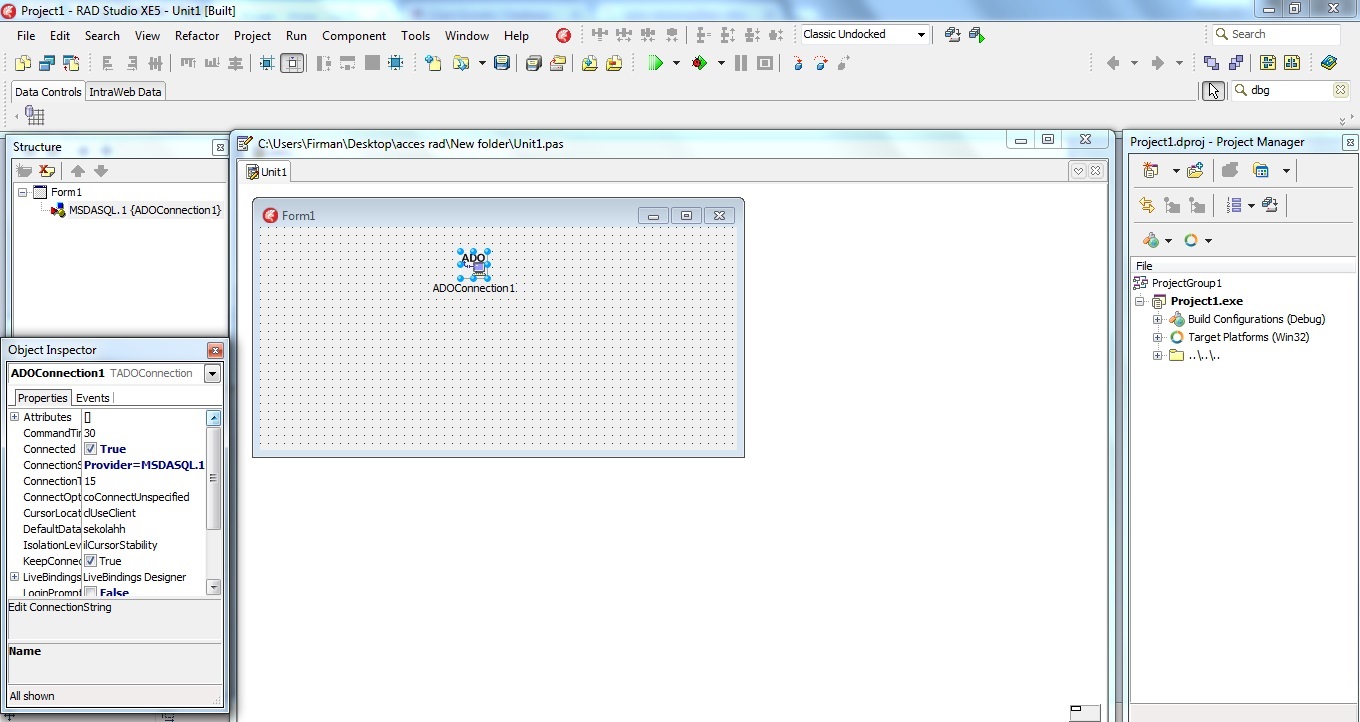The width and height of the screenshot is (1360, 722).
Task: Click the Object Inspector scrollbar down arrow
Action: pos(213,587)
